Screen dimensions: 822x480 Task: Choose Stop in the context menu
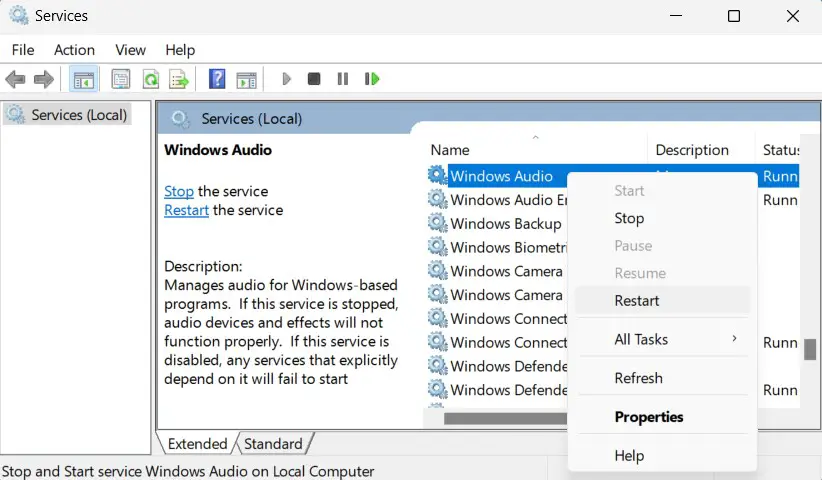tap(663, 219)
